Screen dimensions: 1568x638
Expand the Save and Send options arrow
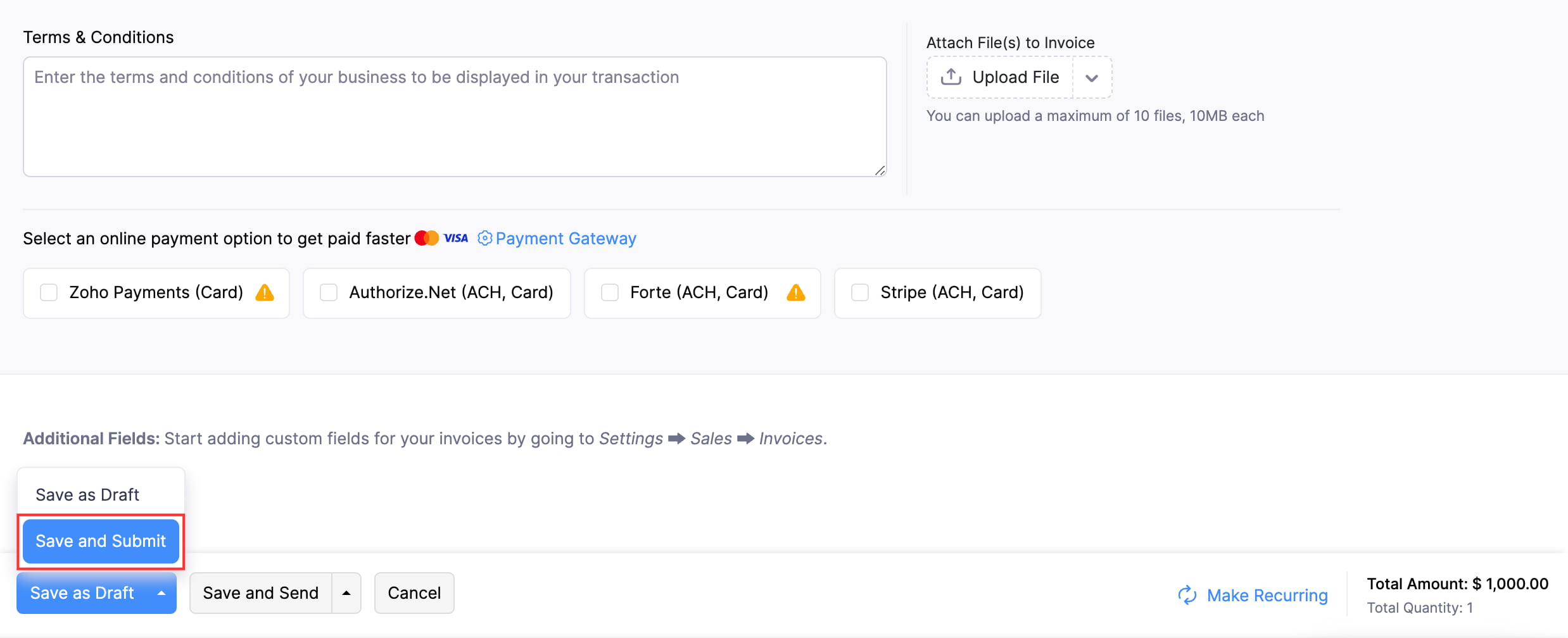coord(346,592)
